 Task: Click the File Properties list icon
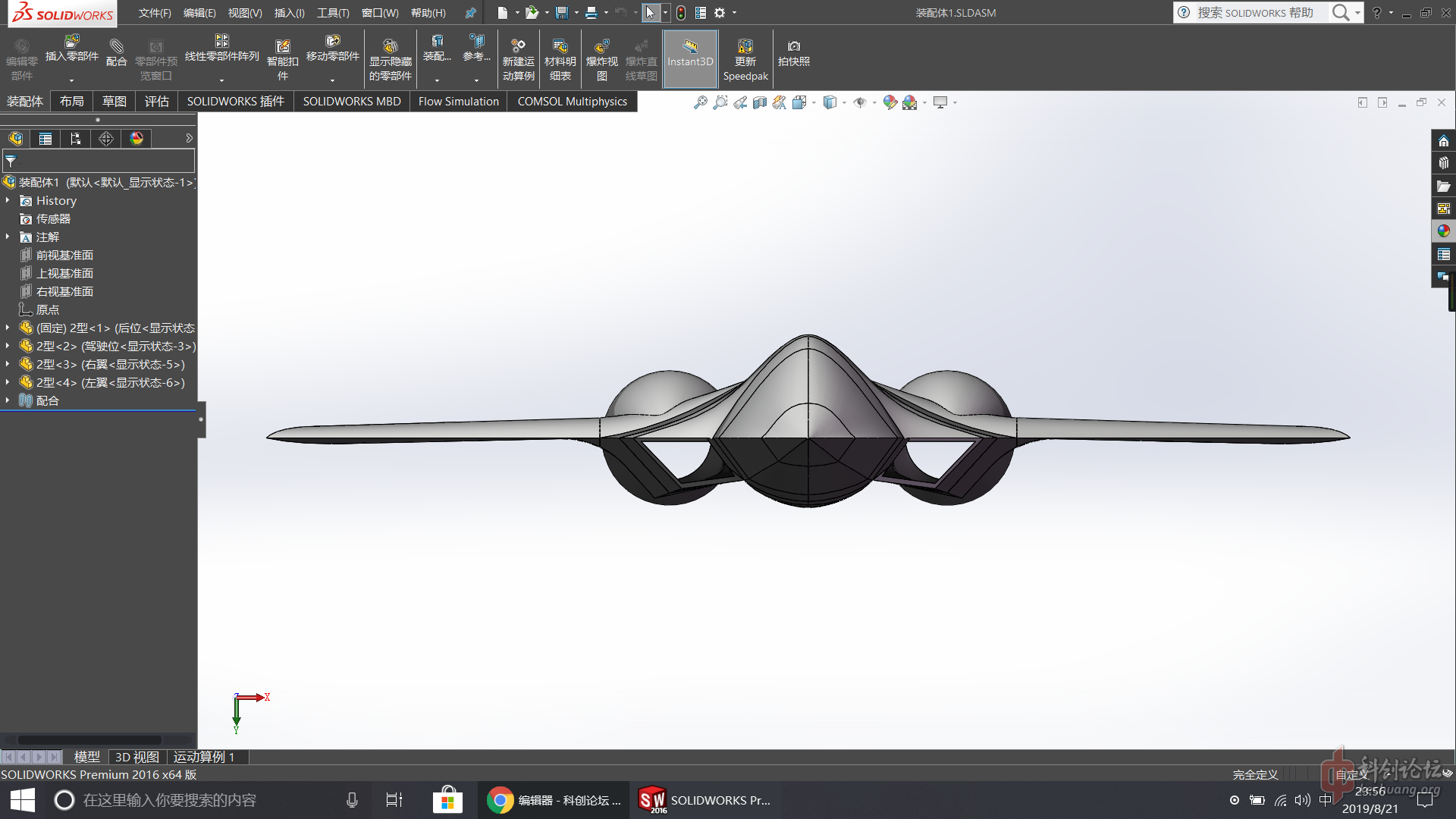point(701,13)
